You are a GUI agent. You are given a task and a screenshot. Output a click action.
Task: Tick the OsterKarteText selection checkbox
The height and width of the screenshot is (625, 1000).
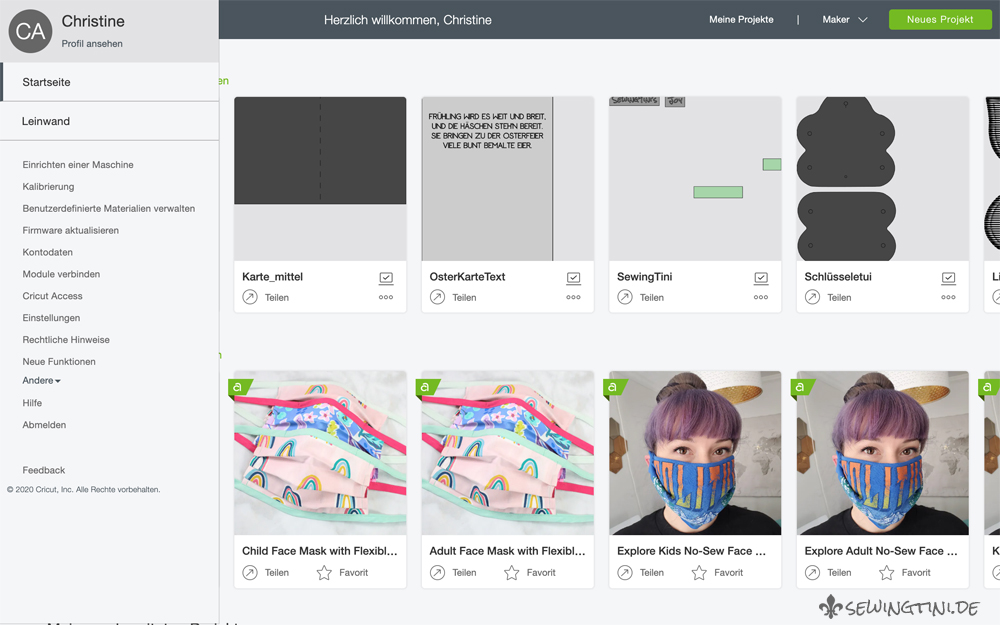573,277
